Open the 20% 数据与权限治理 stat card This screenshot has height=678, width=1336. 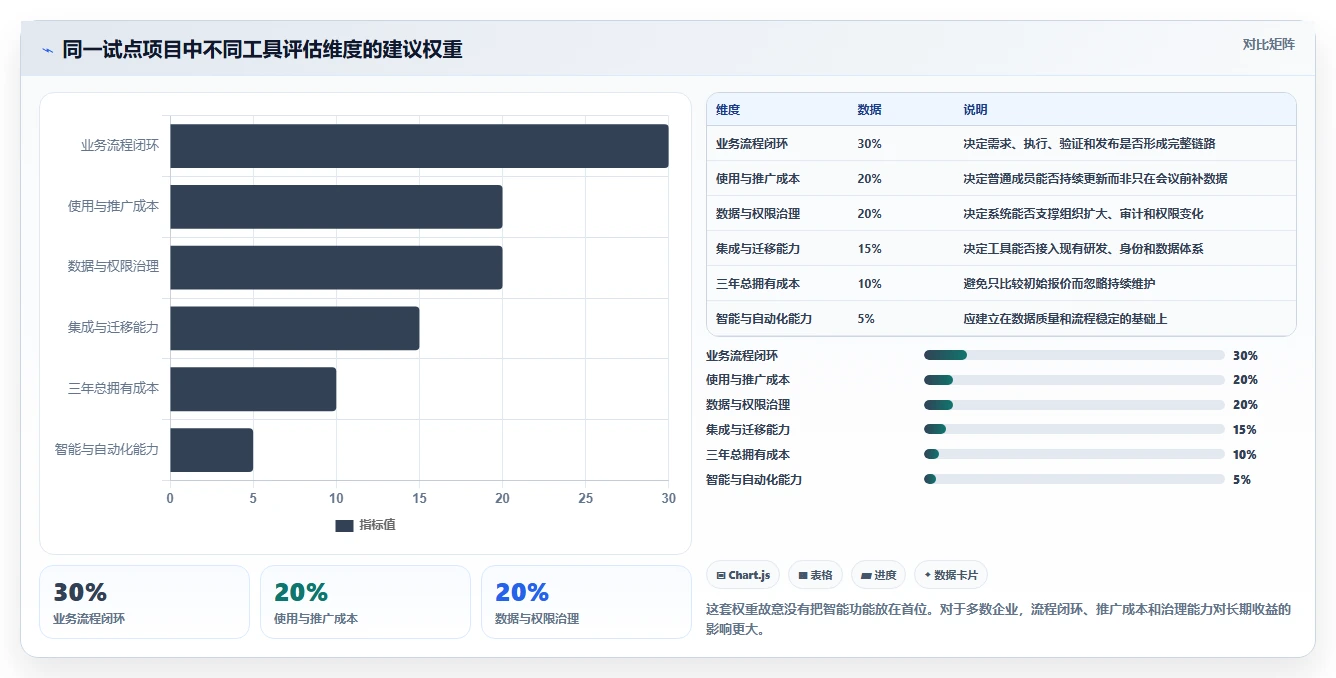pos(586,602)
